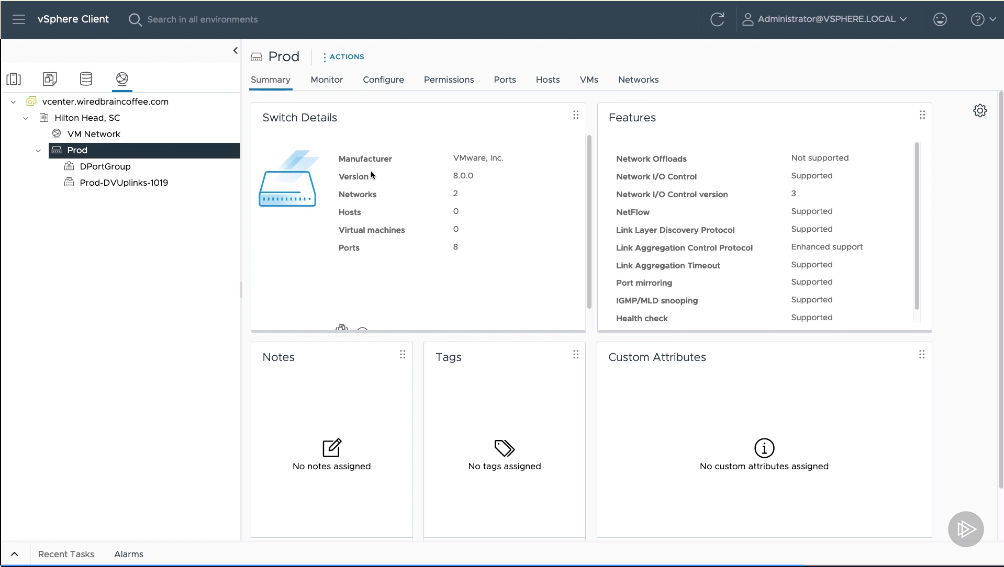Screen dimensions: 1004x567
Task: Collapse the vcenter.wiredbraincoffee.com tree node
Action: 12,102
